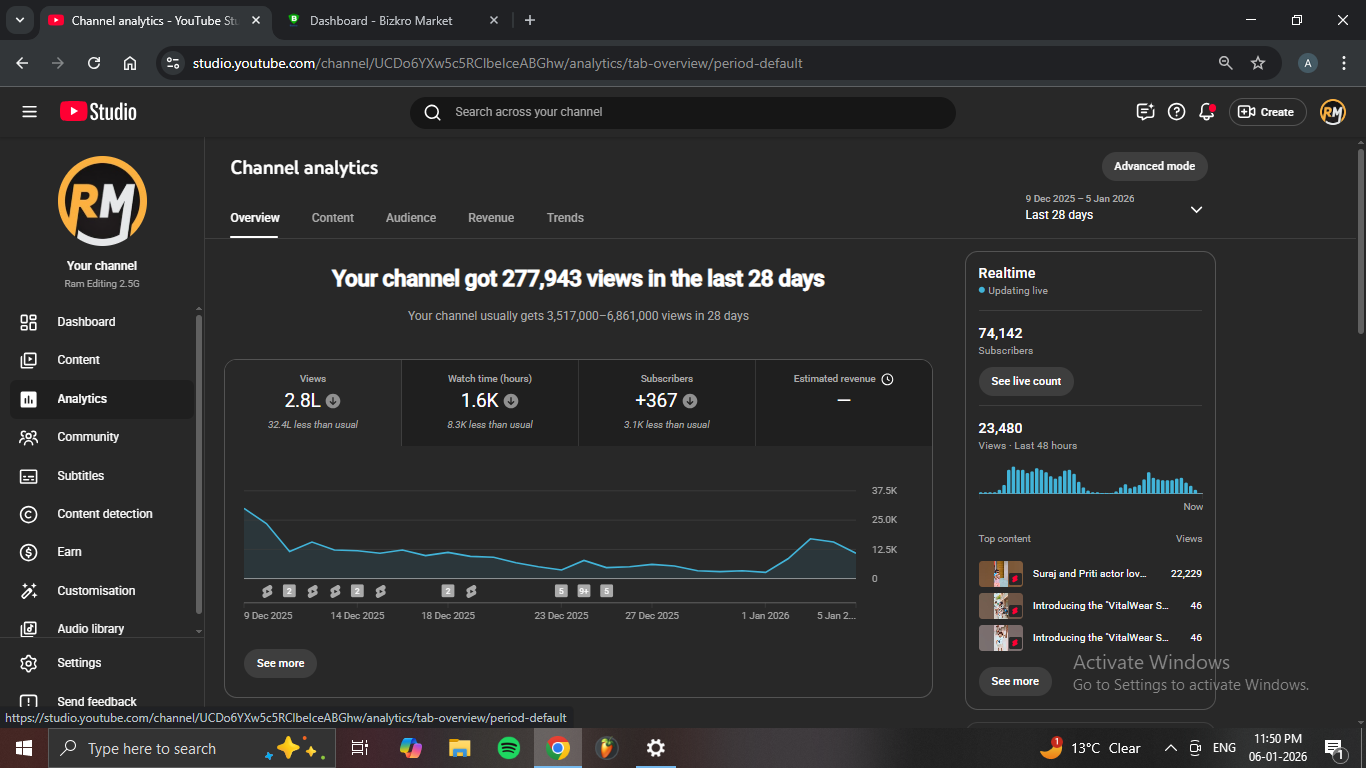Switch to the Revenue analytics tab
This screenshot has width=1366, height=768.
[x=491, y=218]
